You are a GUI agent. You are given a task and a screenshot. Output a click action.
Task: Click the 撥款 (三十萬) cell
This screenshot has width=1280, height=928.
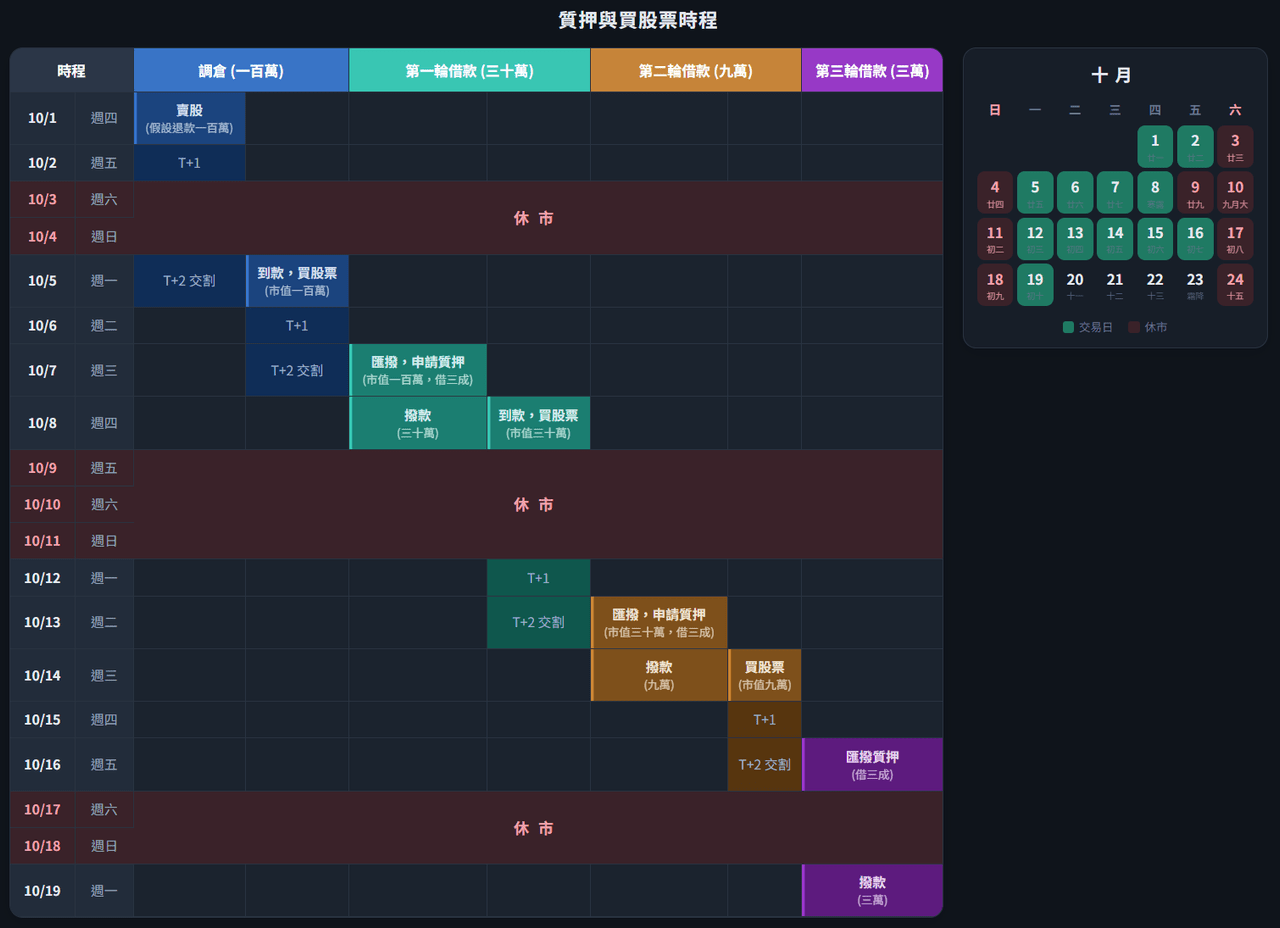[x=418, y=423]
